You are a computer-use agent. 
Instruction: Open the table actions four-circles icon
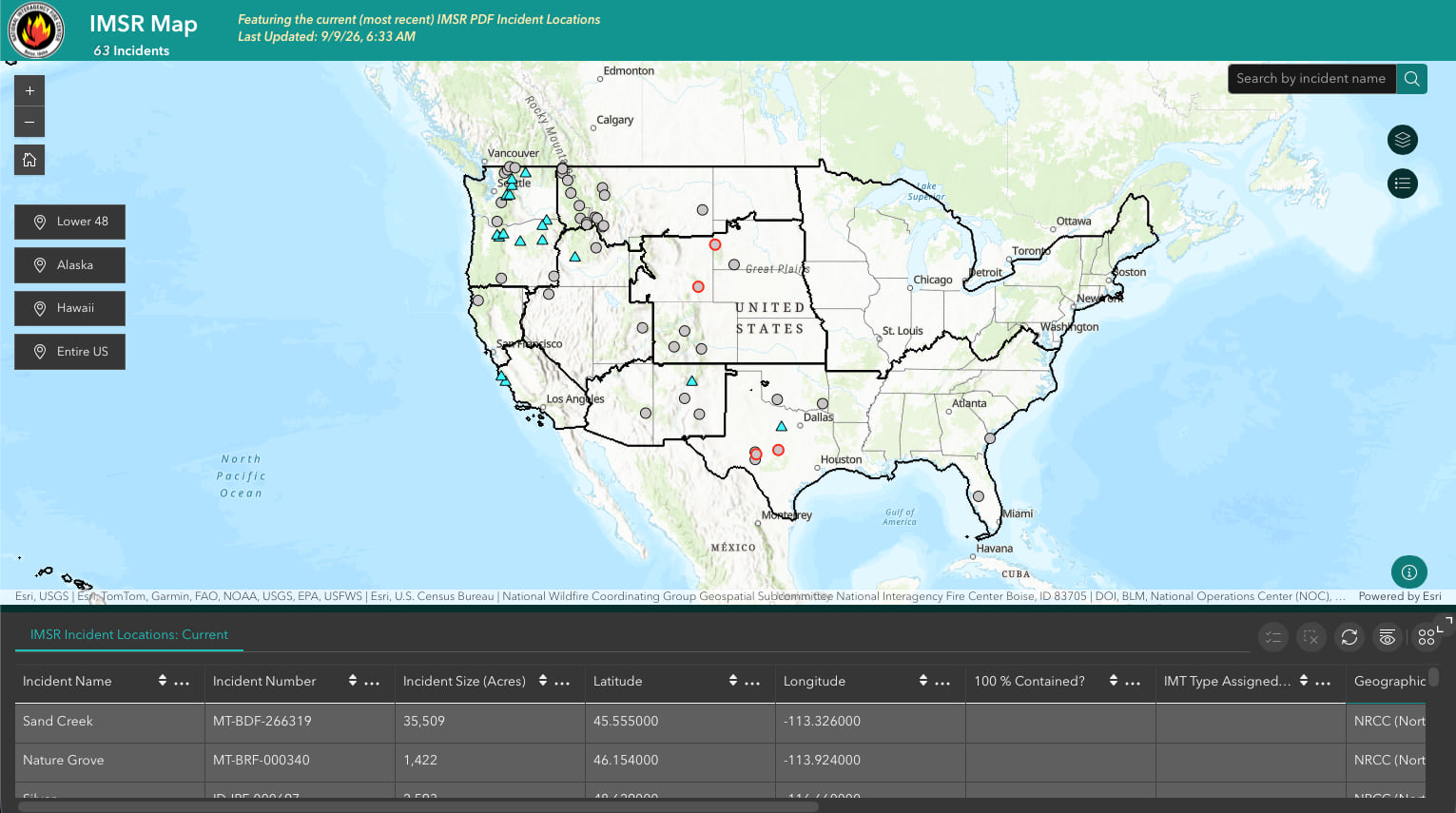tap(1427, 637)
